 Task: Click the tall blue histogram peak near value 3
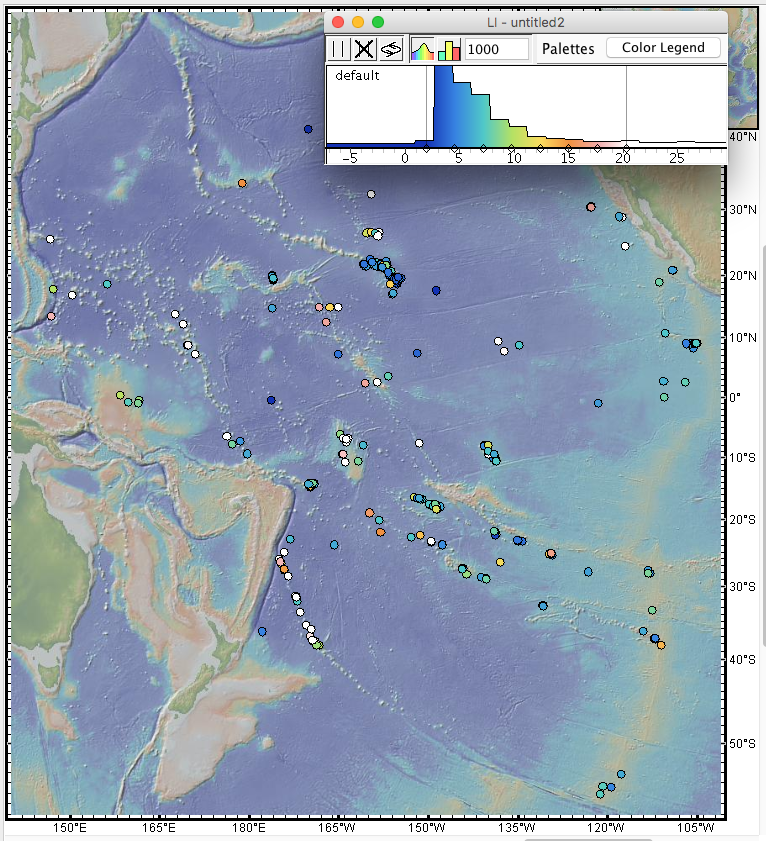(x=443, y=105)
